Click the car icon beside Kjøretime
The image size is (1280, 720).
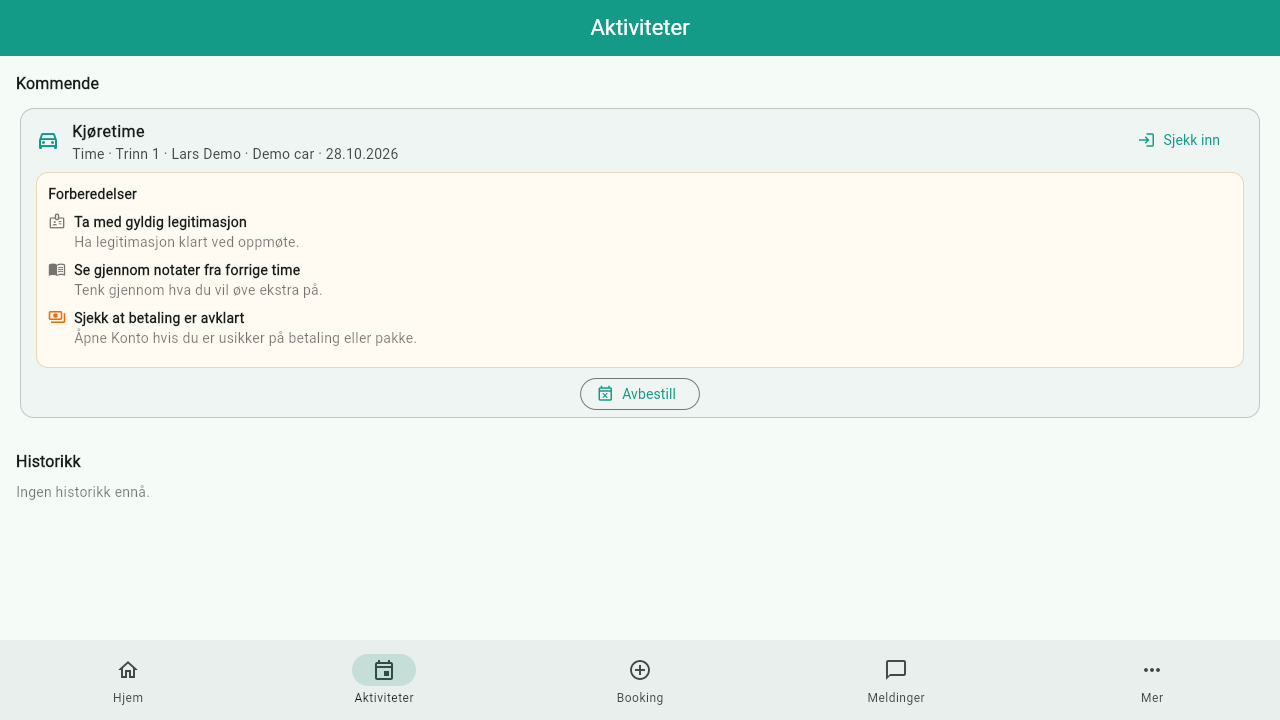tap(48, 141)
